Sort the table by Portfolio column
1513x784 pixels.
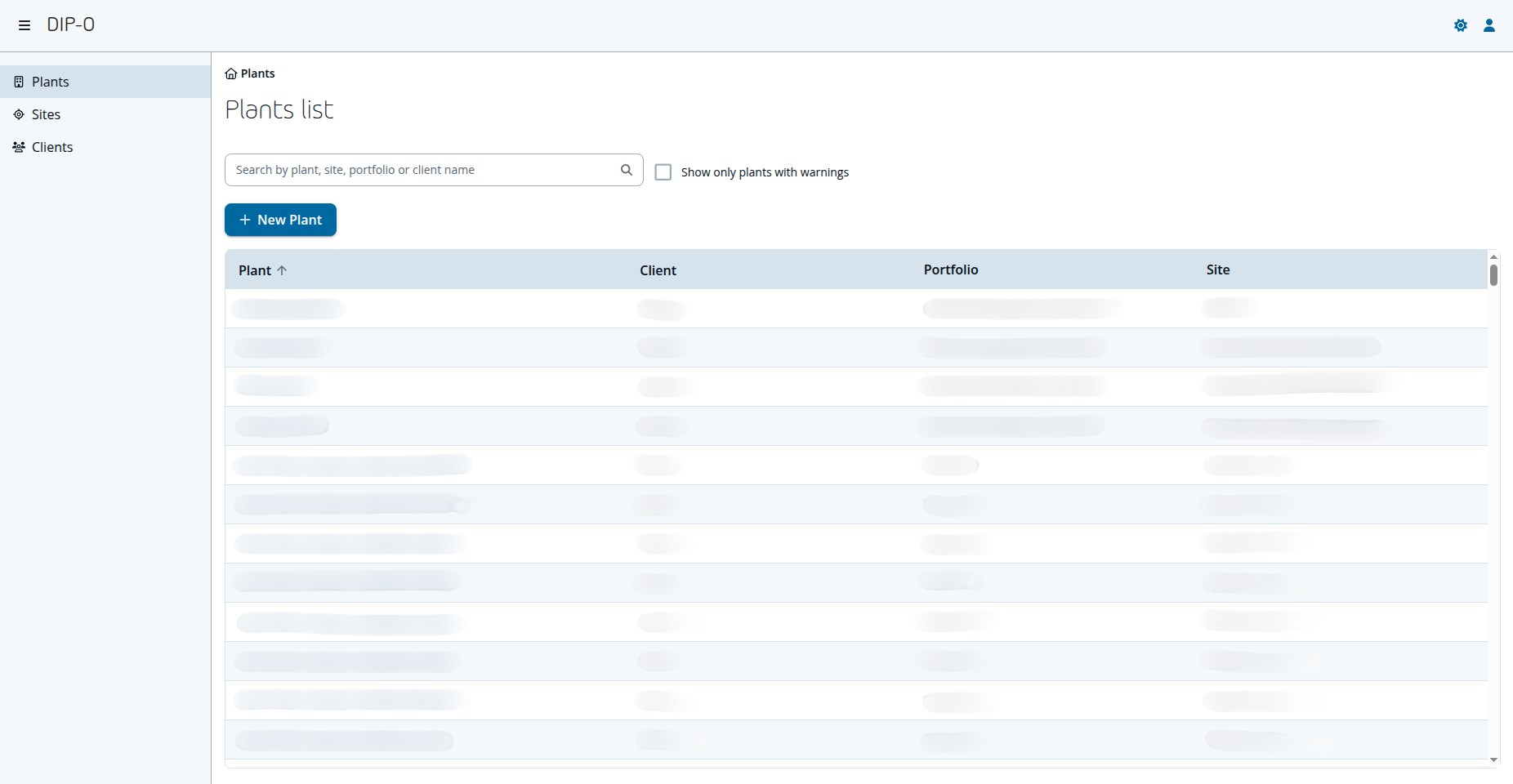950,269
